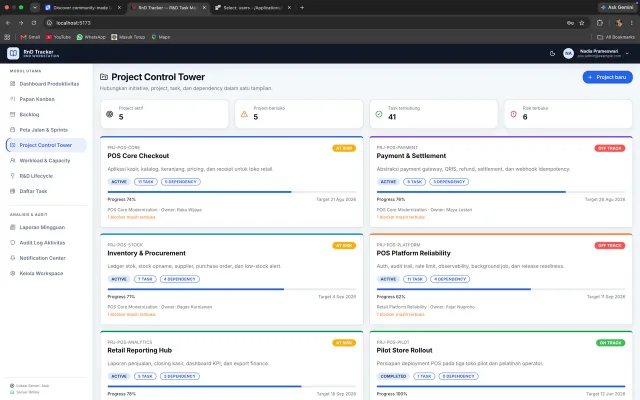The width and height of the screenshot is (640, 400).
Task: Click the TASK chip on Inventory & Procurement
Action: 145,279
